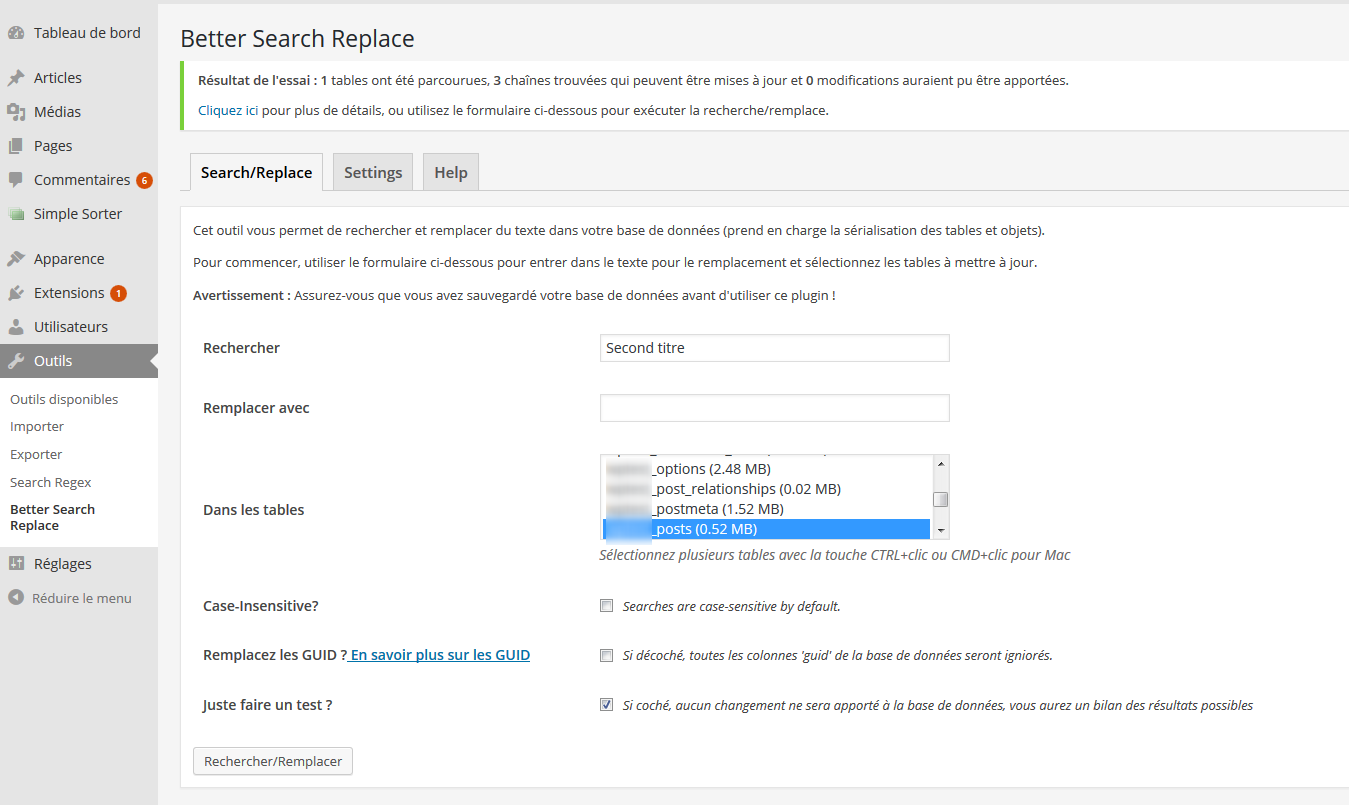Open Better Search Replace submenu item

click(53, 517)
